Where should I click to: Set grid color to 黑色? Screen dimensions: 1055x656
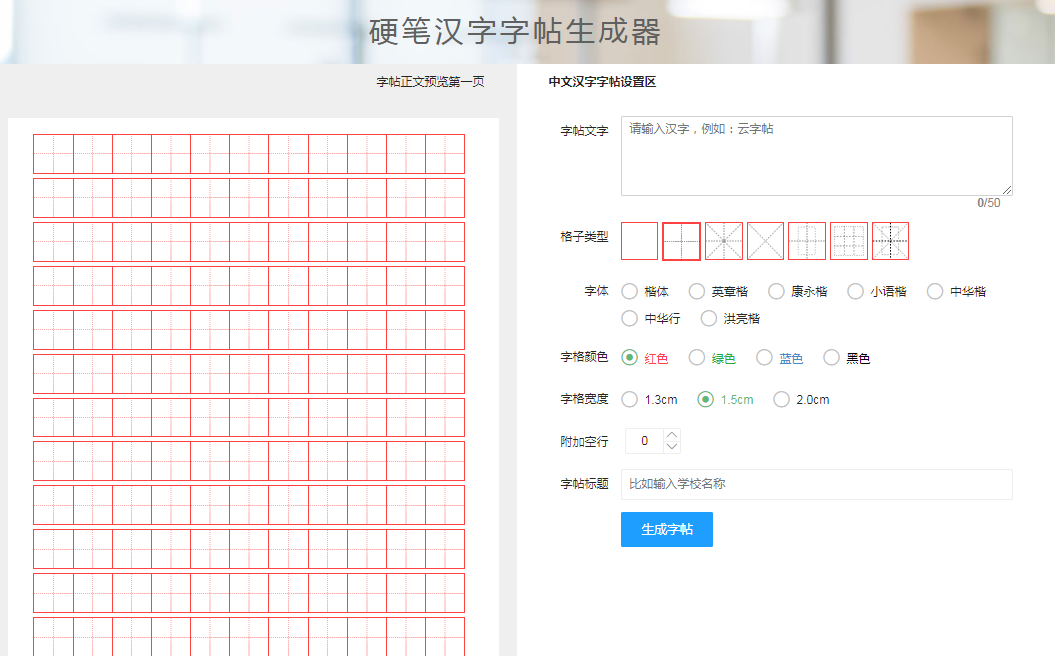coord(846,358)
